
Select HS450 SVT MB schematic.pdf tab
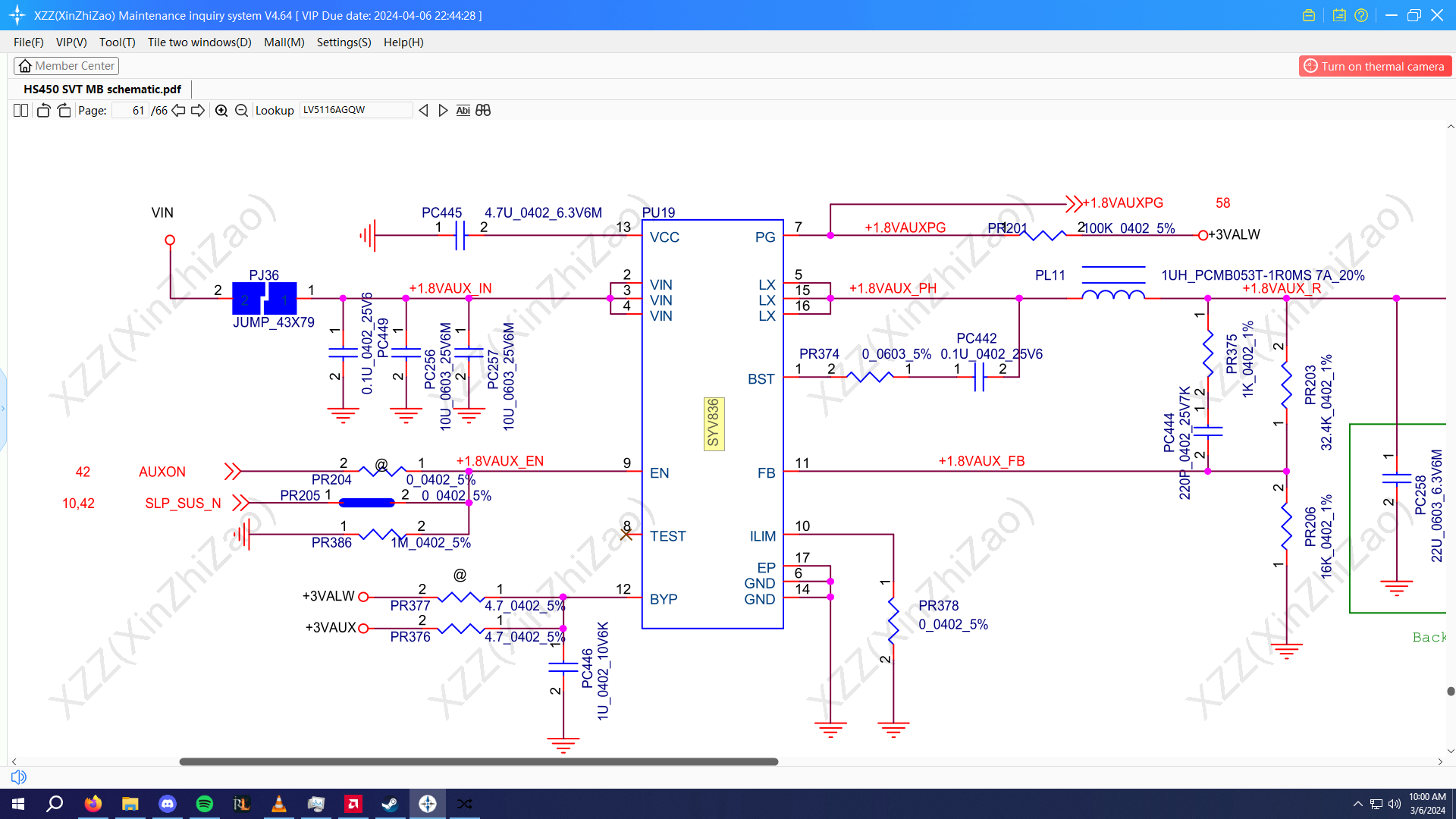tap(102, 89)
